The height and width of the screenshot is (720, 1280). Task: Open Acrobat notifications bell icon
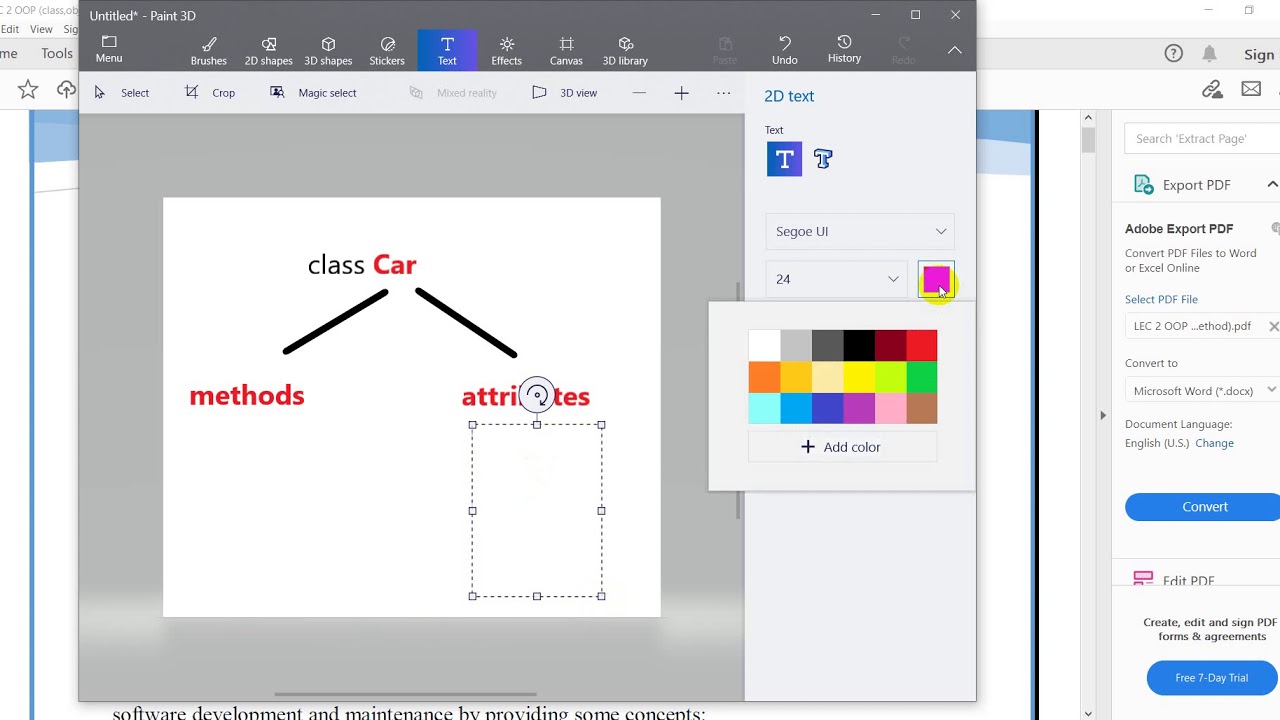1210,54
